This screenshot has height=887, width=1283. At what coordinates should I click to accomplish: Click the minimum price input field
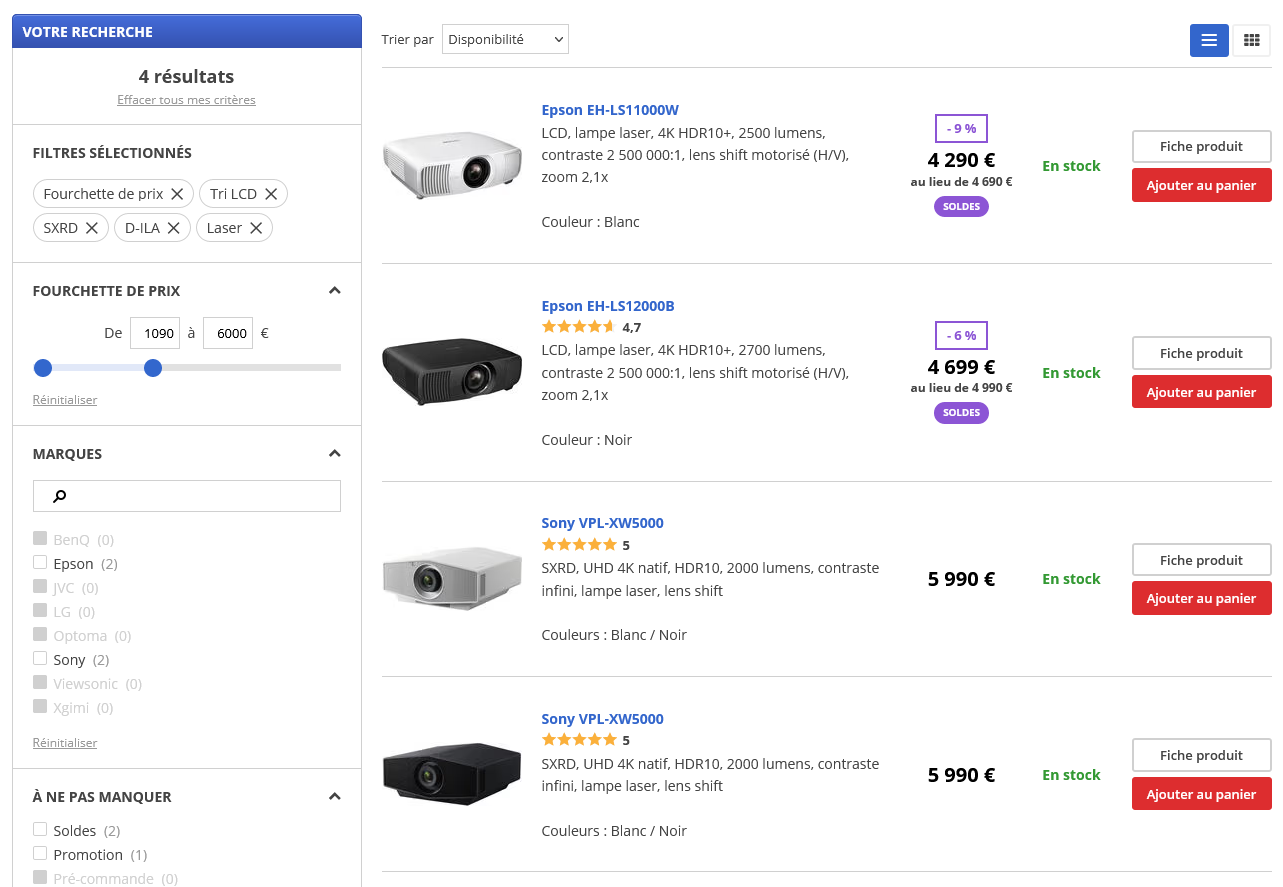tap(155, 333)
